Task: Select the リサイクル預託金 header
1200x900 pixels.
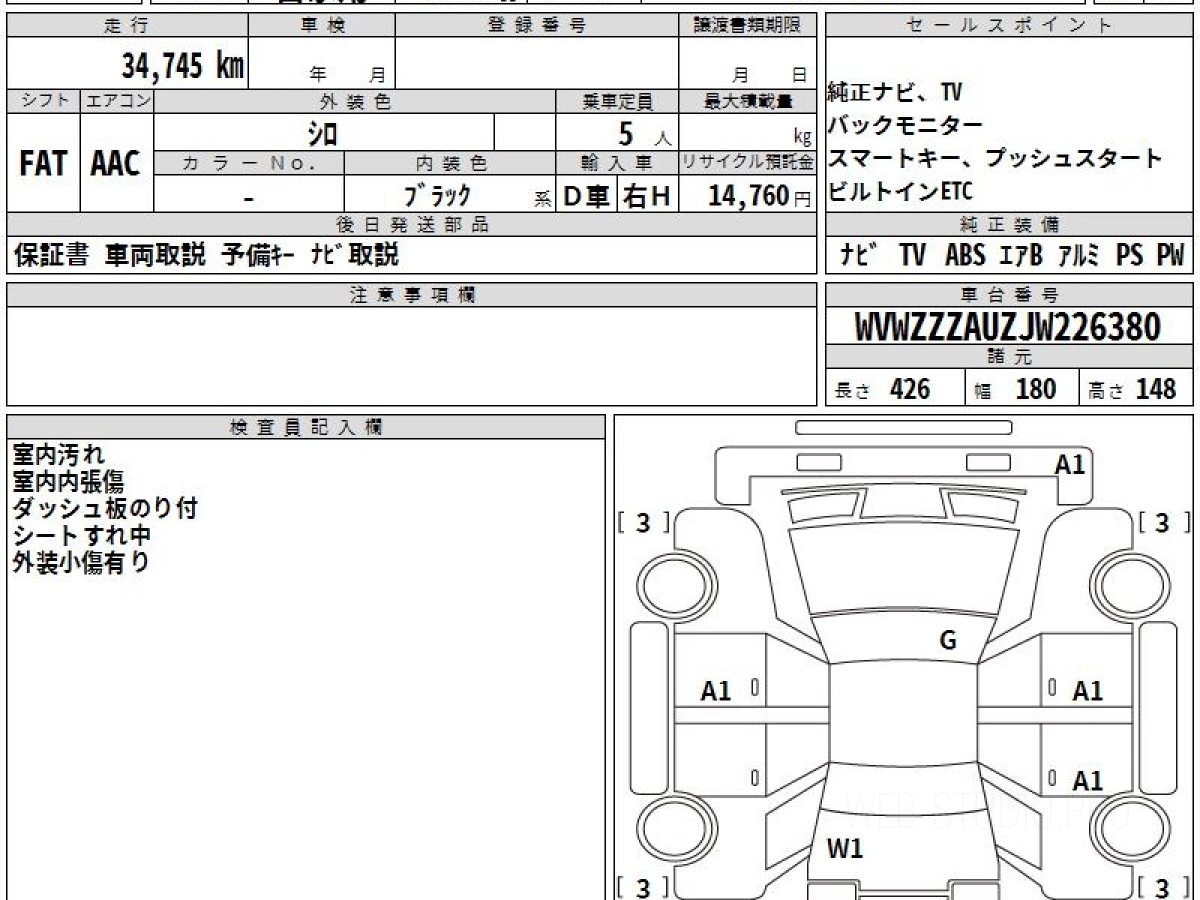Action: (748, 163)
